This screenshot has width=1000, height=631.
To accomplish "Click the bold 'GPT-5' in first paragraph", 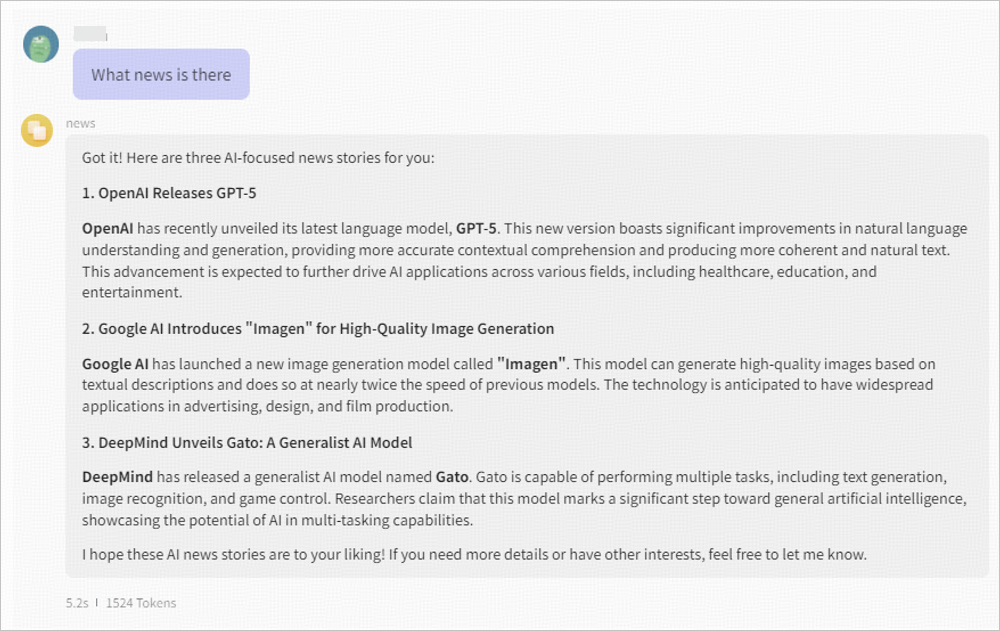I will tap(476, 228).
